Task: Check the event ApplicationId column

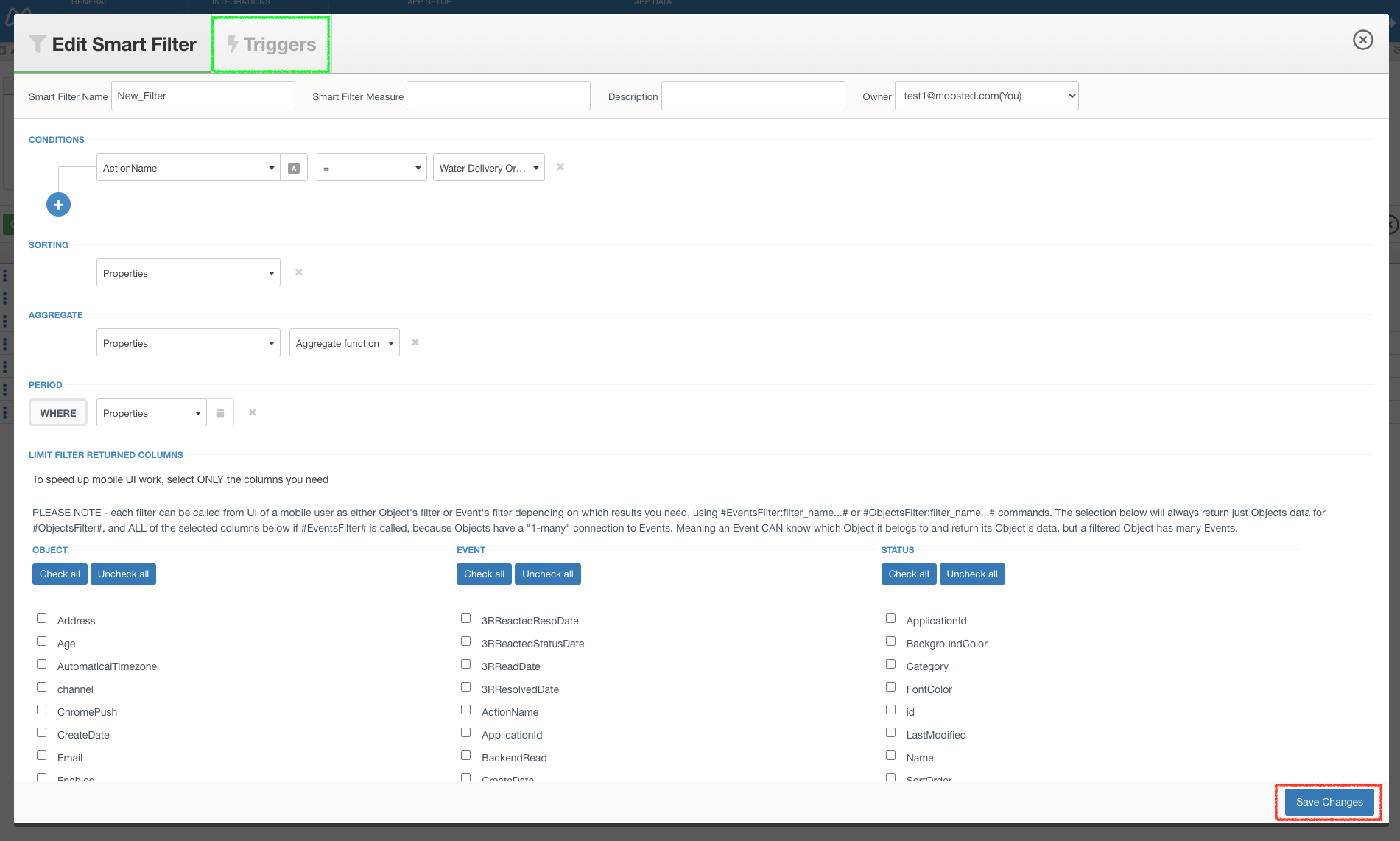Action: 466,733
